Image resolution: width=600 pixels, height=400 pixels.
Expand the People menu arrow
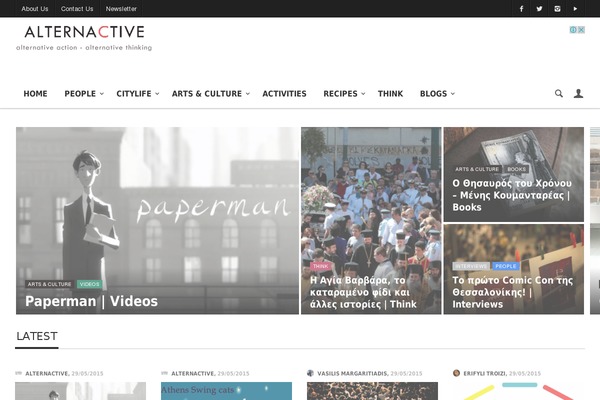(x=102, y=93)
